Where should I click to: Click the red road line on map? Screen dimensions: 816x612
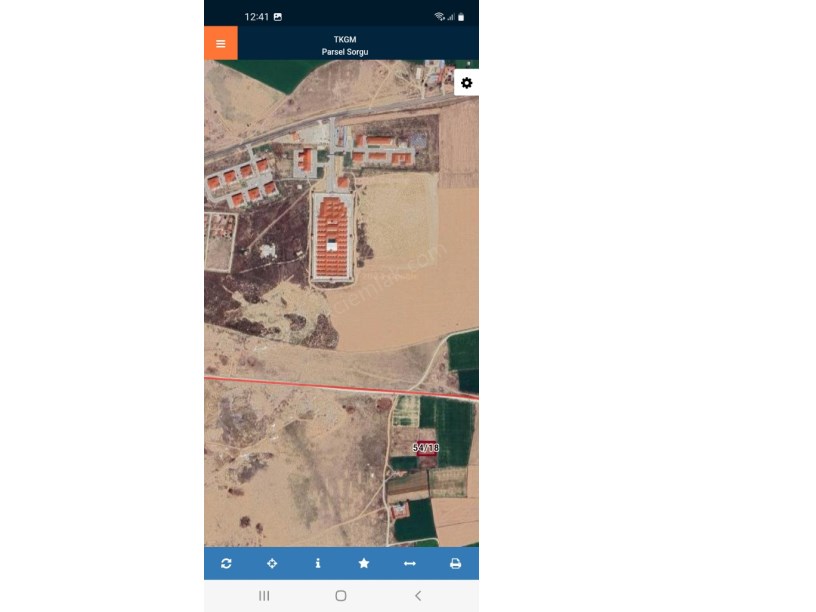tap(341, 387)
